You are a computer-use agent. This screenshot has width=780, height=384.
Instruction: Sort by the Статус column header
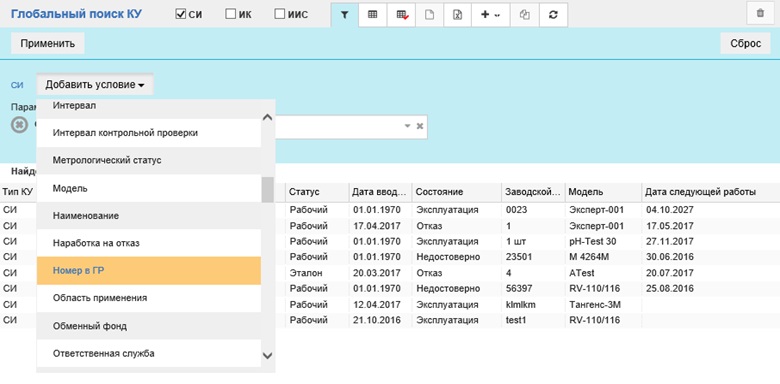(317, 192)
